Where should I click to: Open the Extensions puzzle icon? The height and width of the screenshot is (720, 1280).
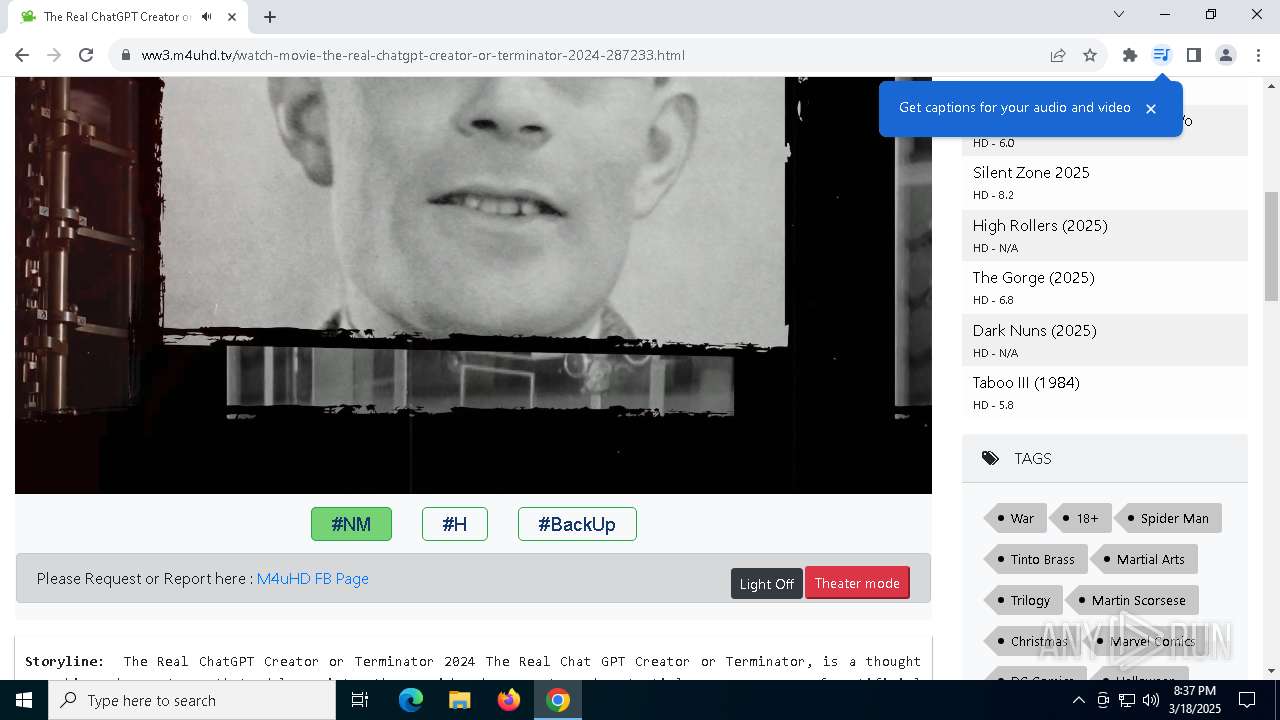coord(1130,55)
